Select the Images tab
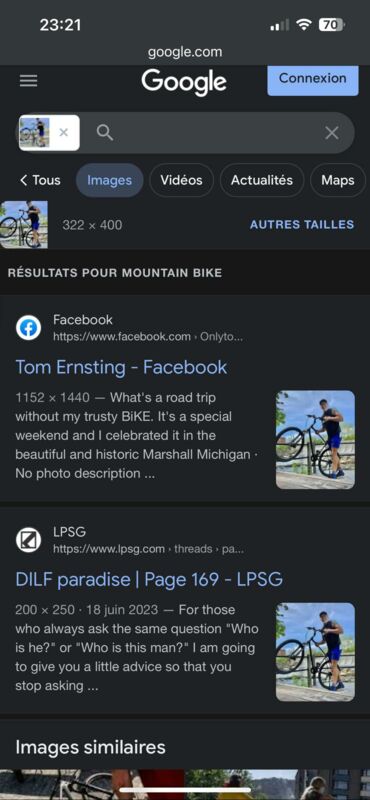 click(109, 180)
